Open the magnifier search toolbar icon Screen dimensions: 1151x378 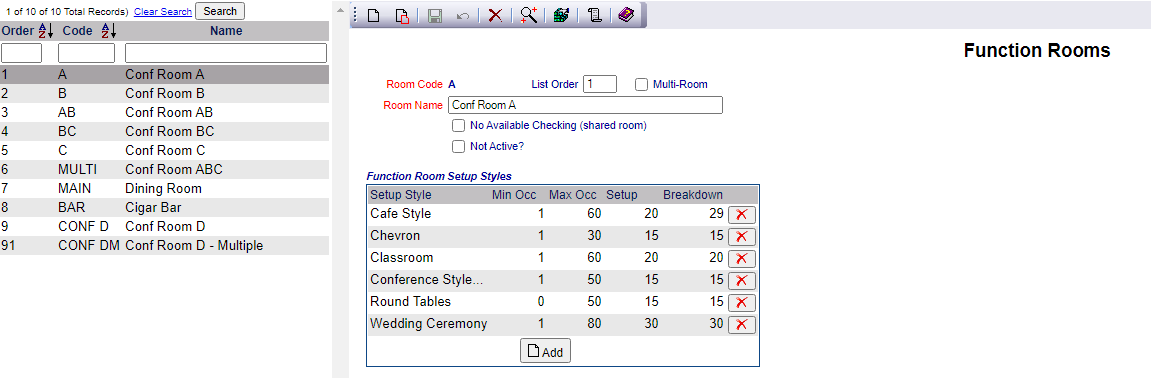529,15
